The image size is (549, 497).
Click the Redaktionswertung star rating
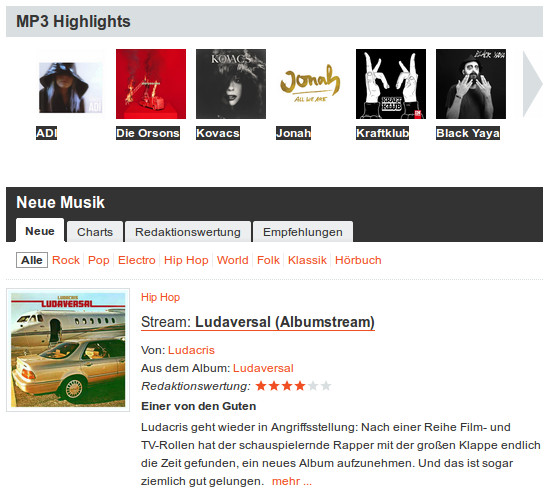point(293,386)
